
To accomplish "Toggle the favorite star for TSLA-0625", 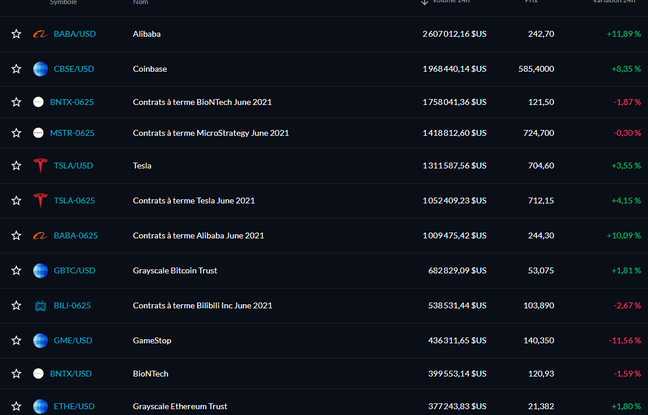I will coord(16,201).
